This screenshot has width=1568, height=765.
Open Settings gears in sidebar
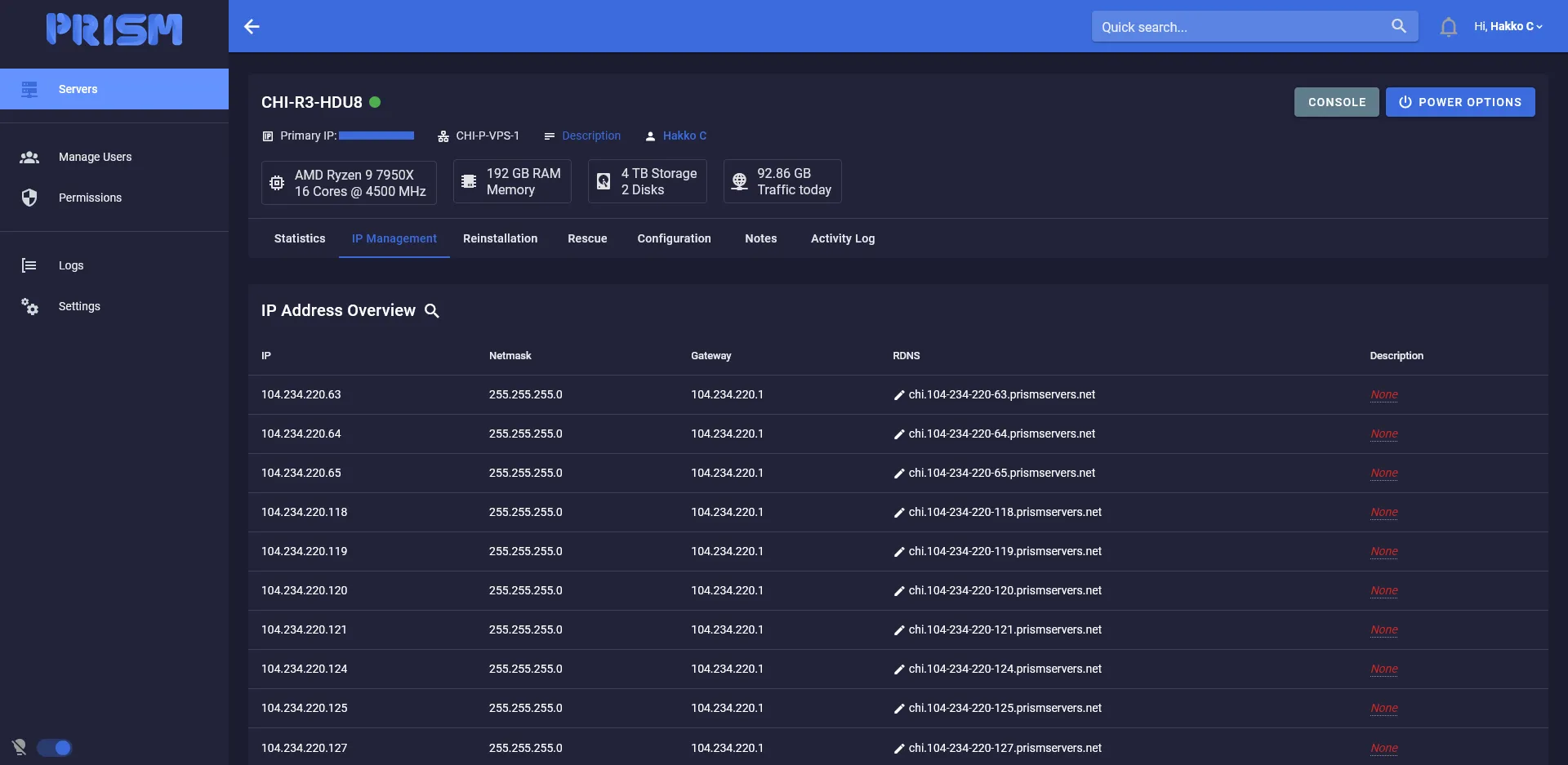click(x=29, y=306)
